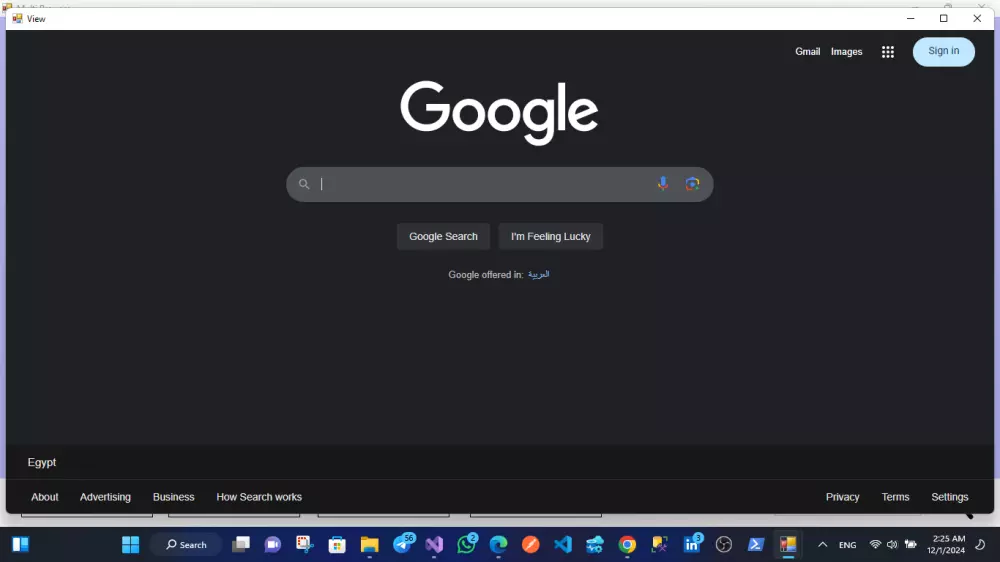Viewport: 1000px width, 562px height.
Task: Click the voice search microphone icon
Action: click(663, 184)
